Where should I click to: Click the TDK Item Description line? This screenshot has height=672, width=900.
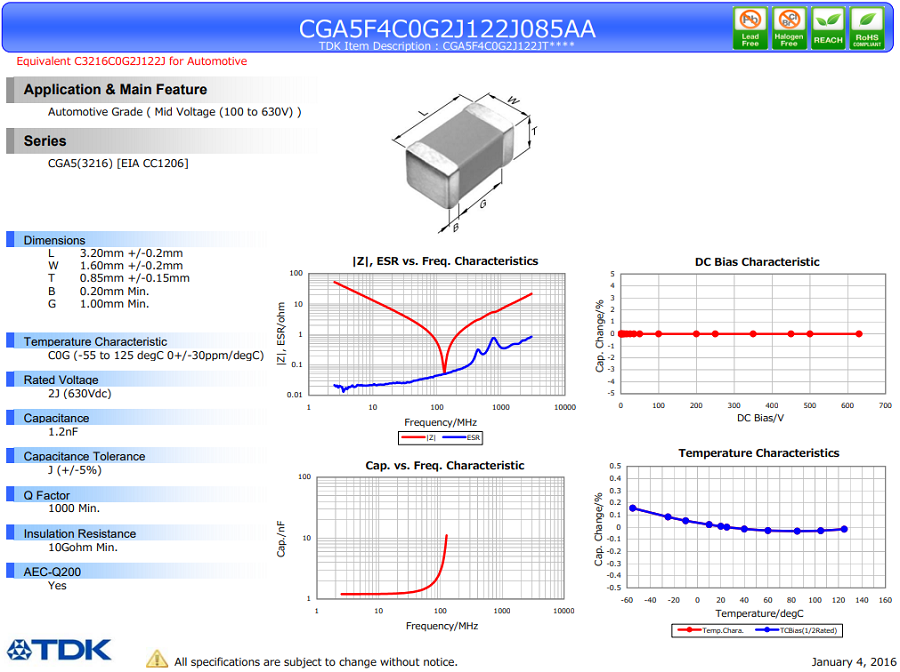click(x=446, y=46)
